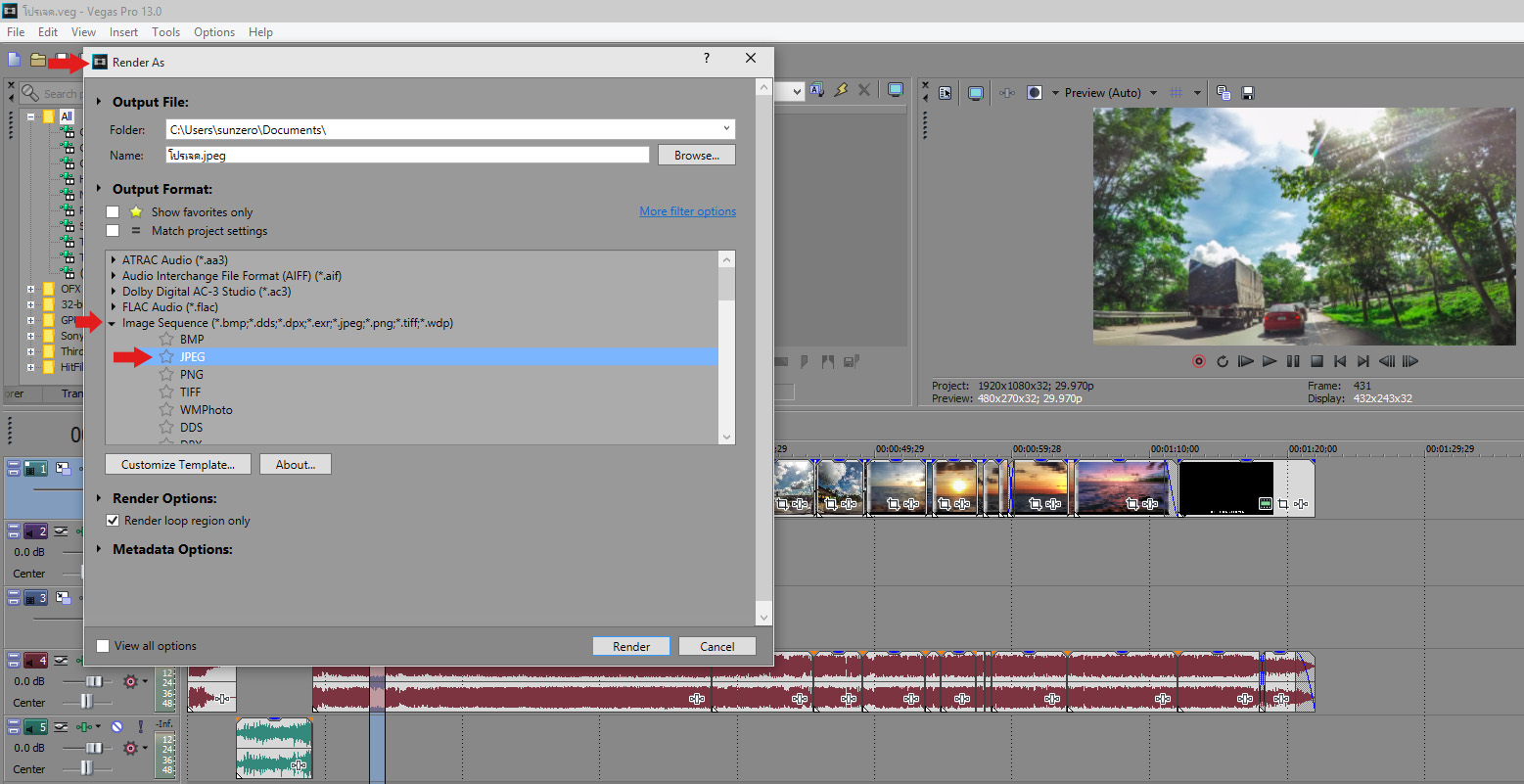
Task: Click the Play button under preview
Action: (1270, 361)
